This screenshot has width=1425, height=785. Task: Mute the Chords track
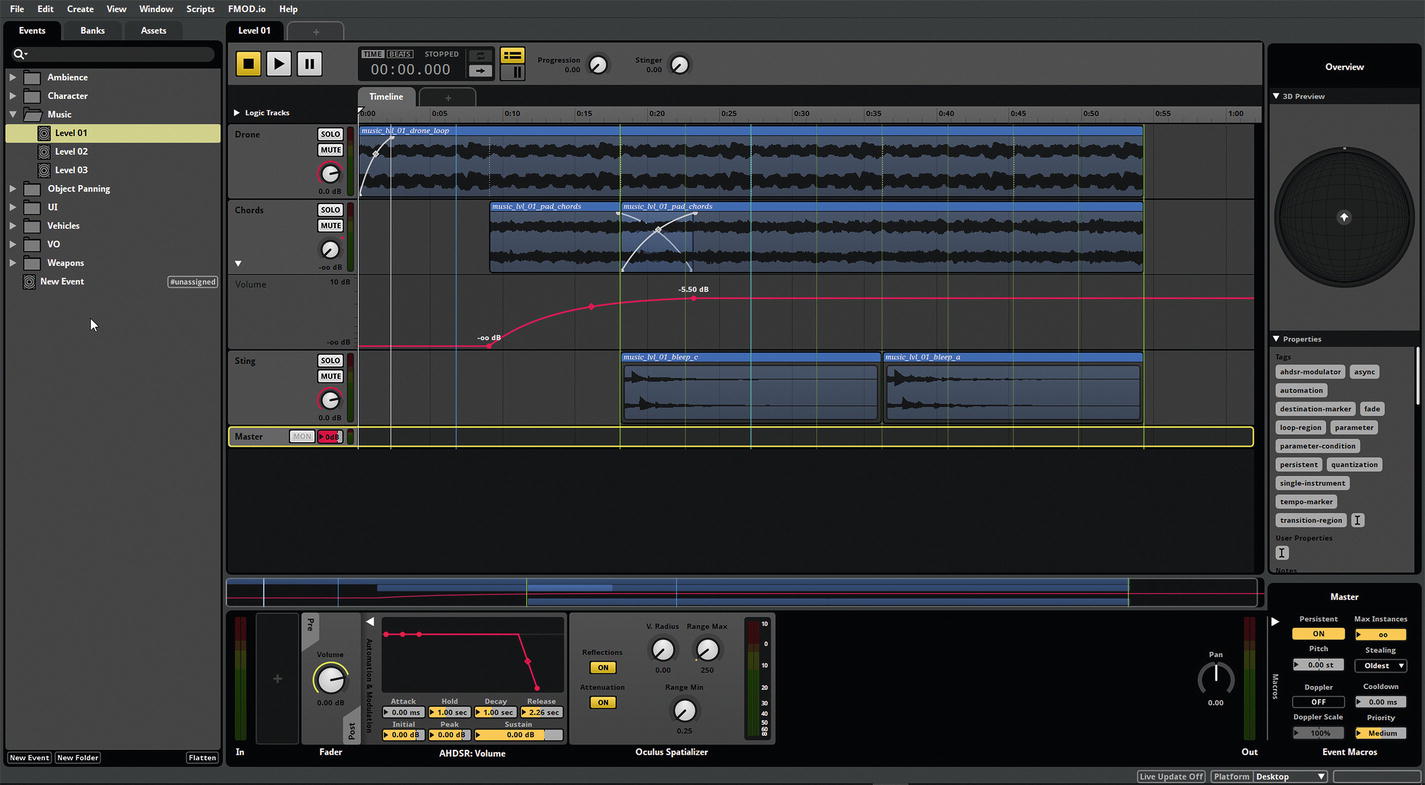[330, 226]
